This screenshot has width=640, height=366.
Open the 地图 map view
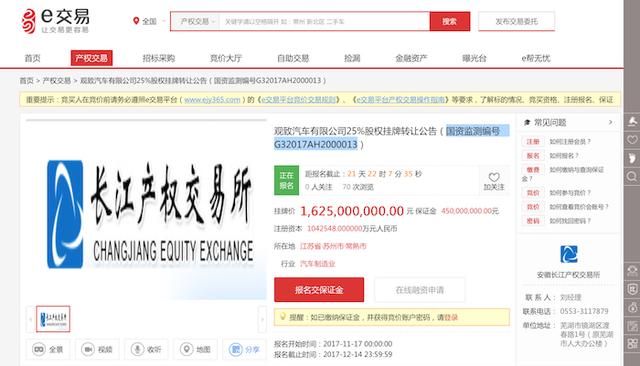(195, 349)
